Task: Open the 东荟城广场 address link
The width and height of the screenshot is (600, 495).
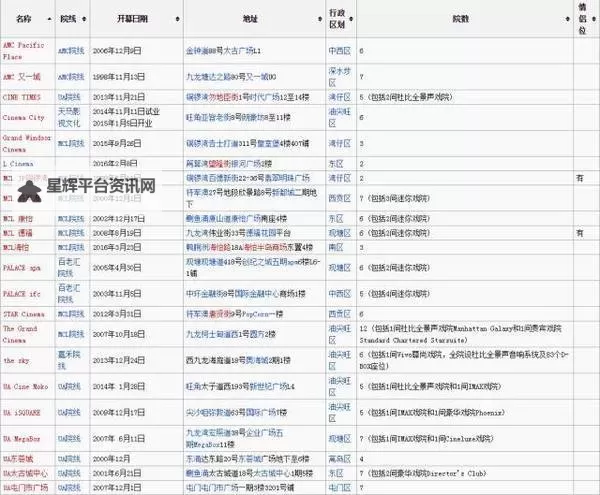Action: (260, 459)
